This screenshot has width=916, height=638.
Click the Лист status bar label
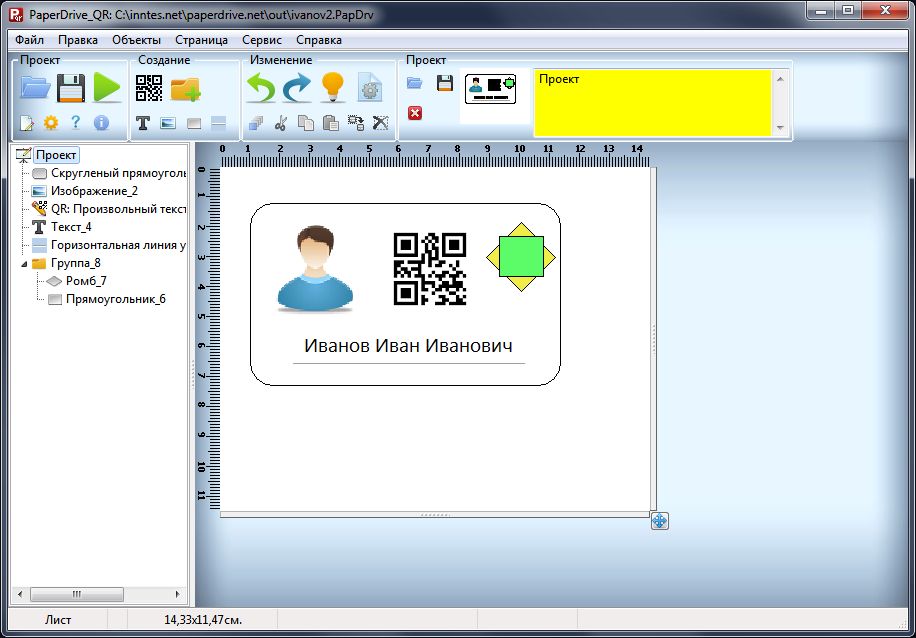pyautogui.click(x=58, y=620)
